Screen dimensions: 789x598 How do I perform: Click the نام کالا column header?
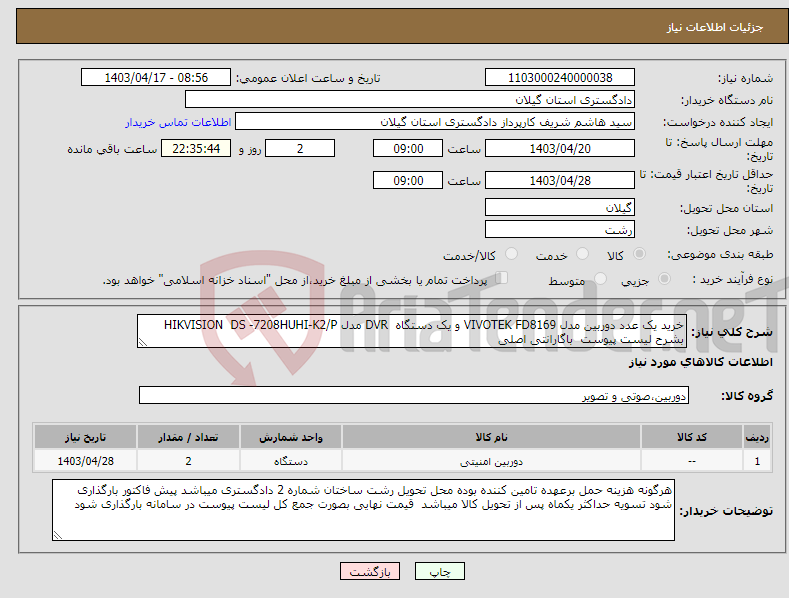click(491, 437)
